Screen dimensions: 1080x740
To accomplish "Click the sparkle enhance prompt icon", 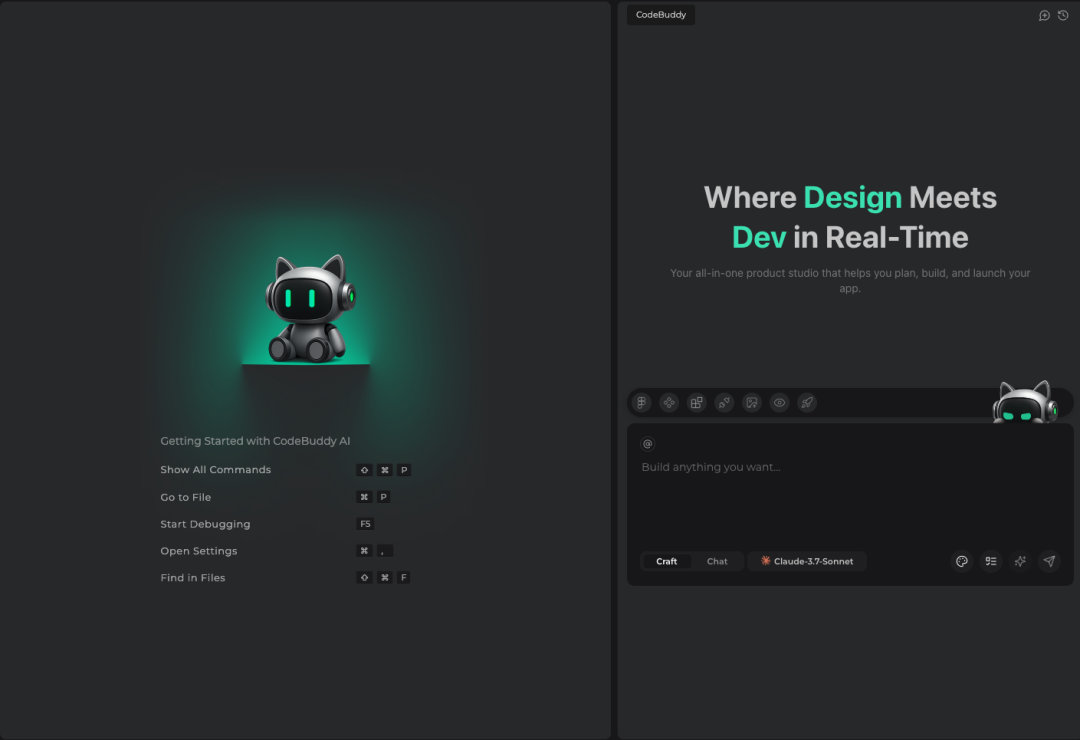I will click(1020, 561).
